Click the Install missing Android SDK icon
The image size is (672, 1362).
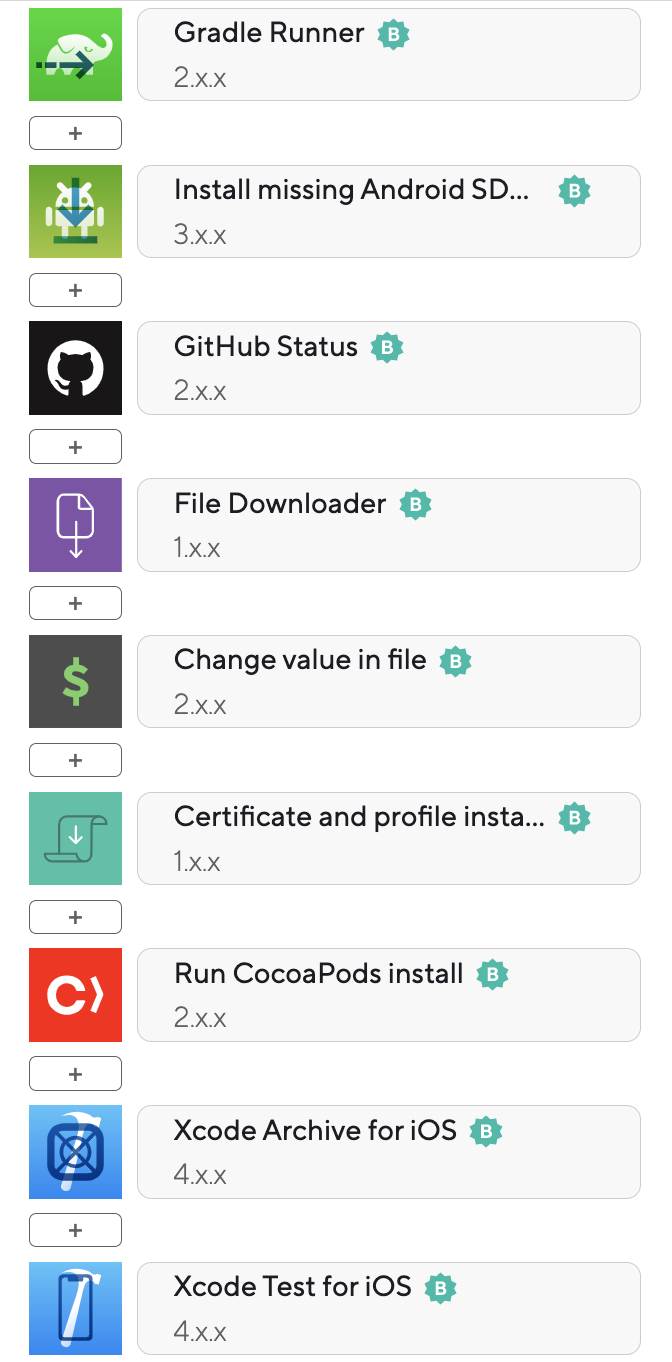point(75,211)
